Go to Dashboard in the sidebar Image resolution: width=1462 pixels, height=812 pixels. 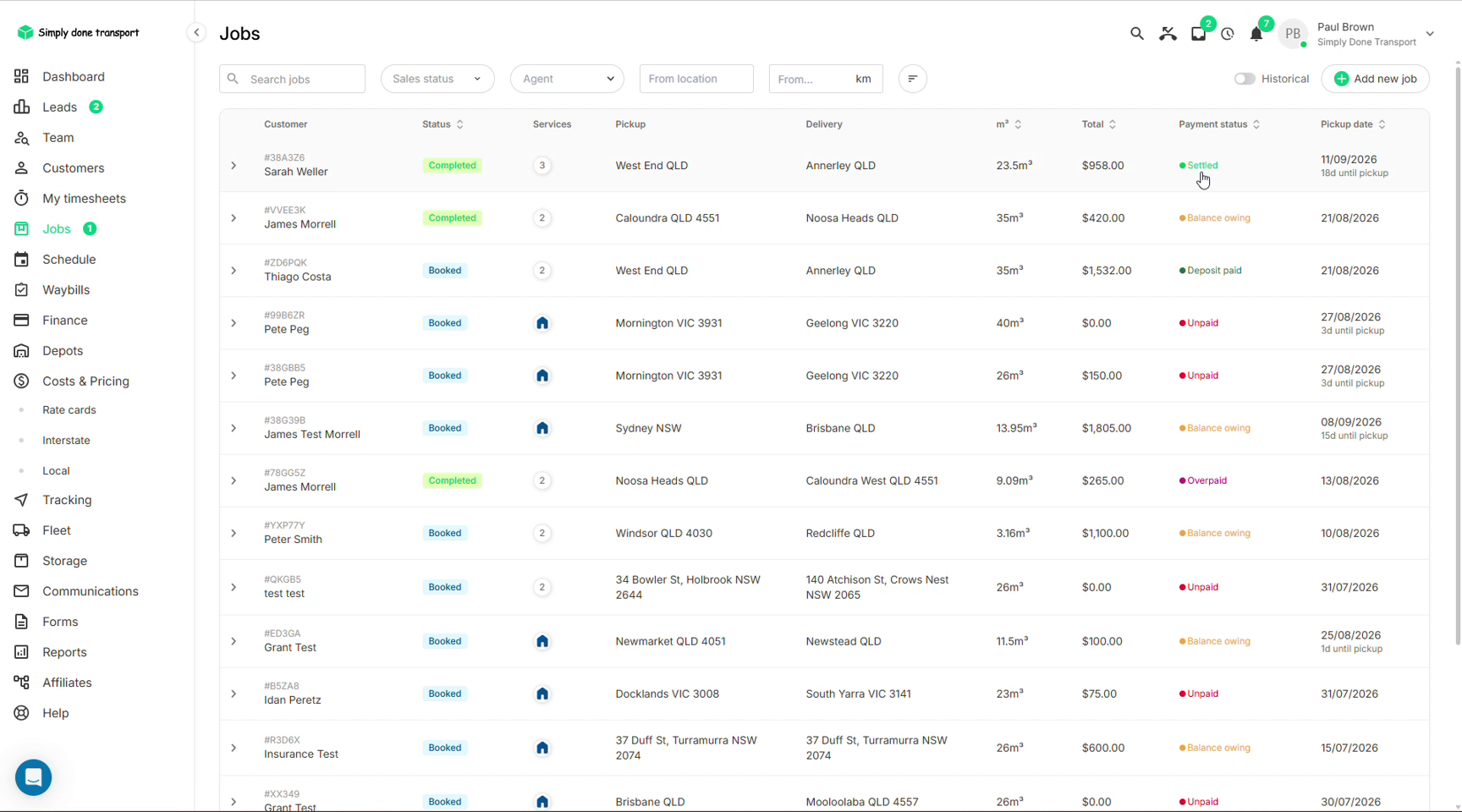point(74,76)
